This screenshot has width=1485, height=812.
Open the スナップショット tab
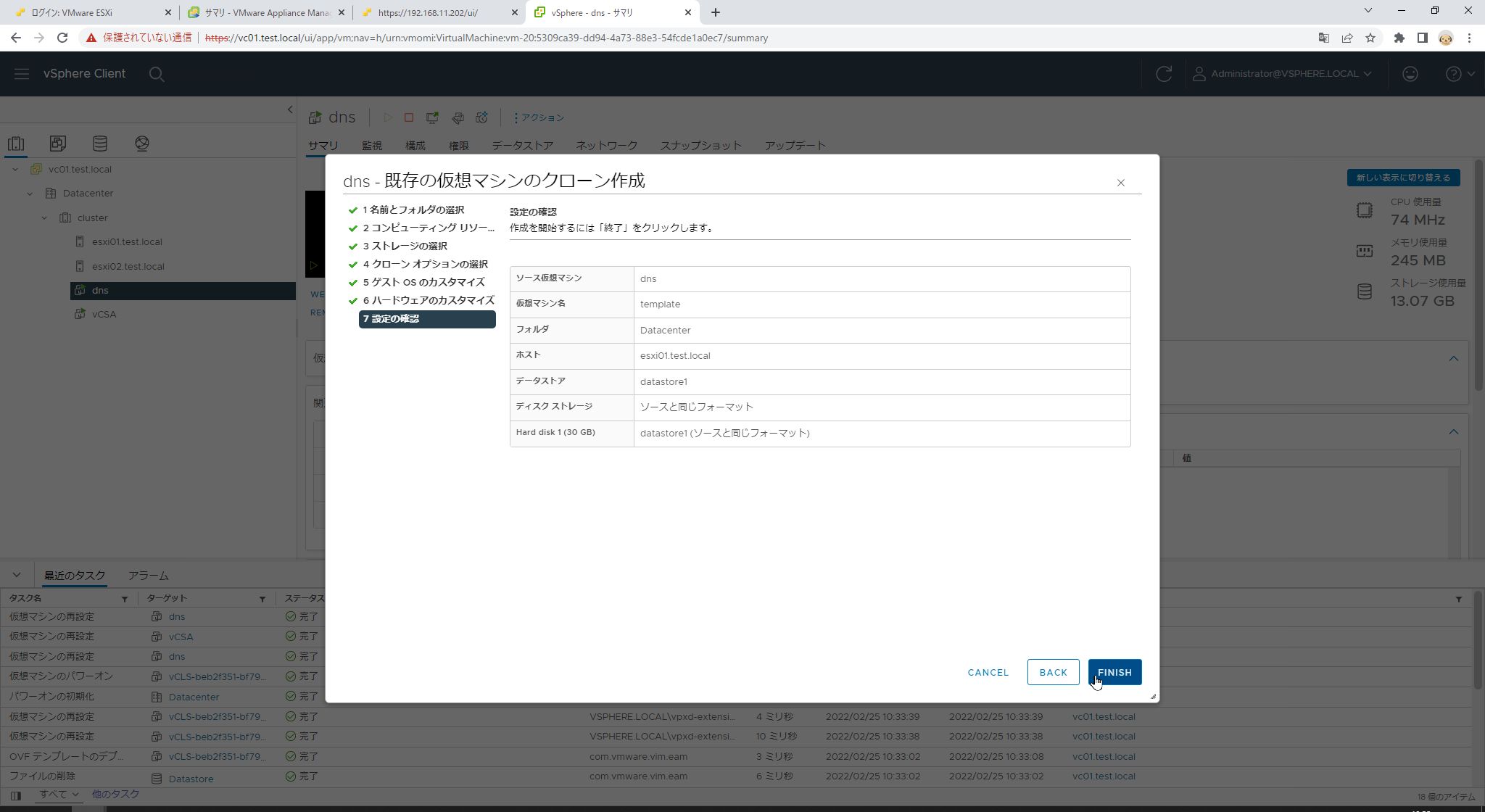click(700, 145)
